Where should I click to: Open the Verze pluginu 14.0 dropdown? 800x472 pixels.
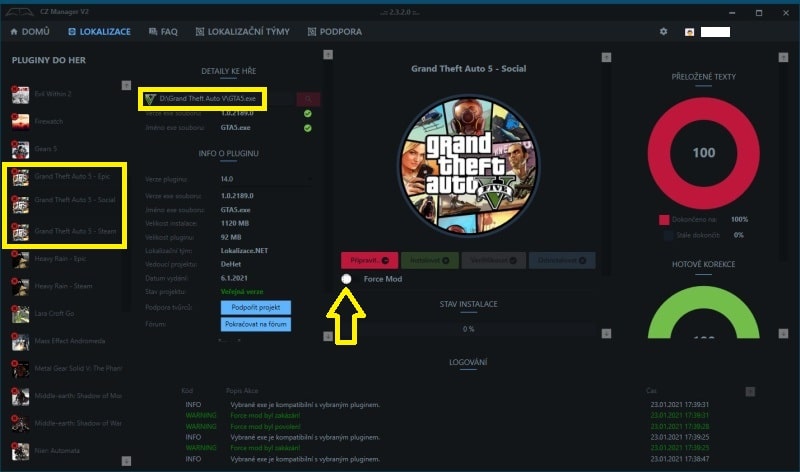[265, 179]
